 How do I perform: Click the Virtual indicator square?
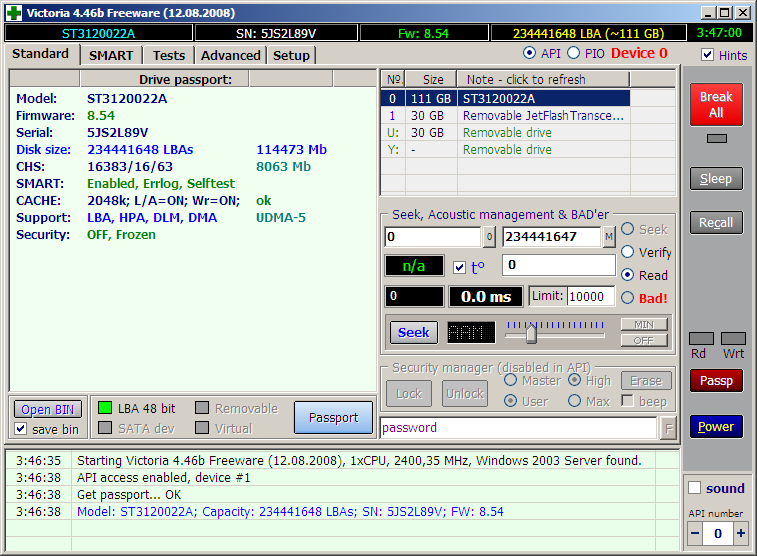pos(202,428)
